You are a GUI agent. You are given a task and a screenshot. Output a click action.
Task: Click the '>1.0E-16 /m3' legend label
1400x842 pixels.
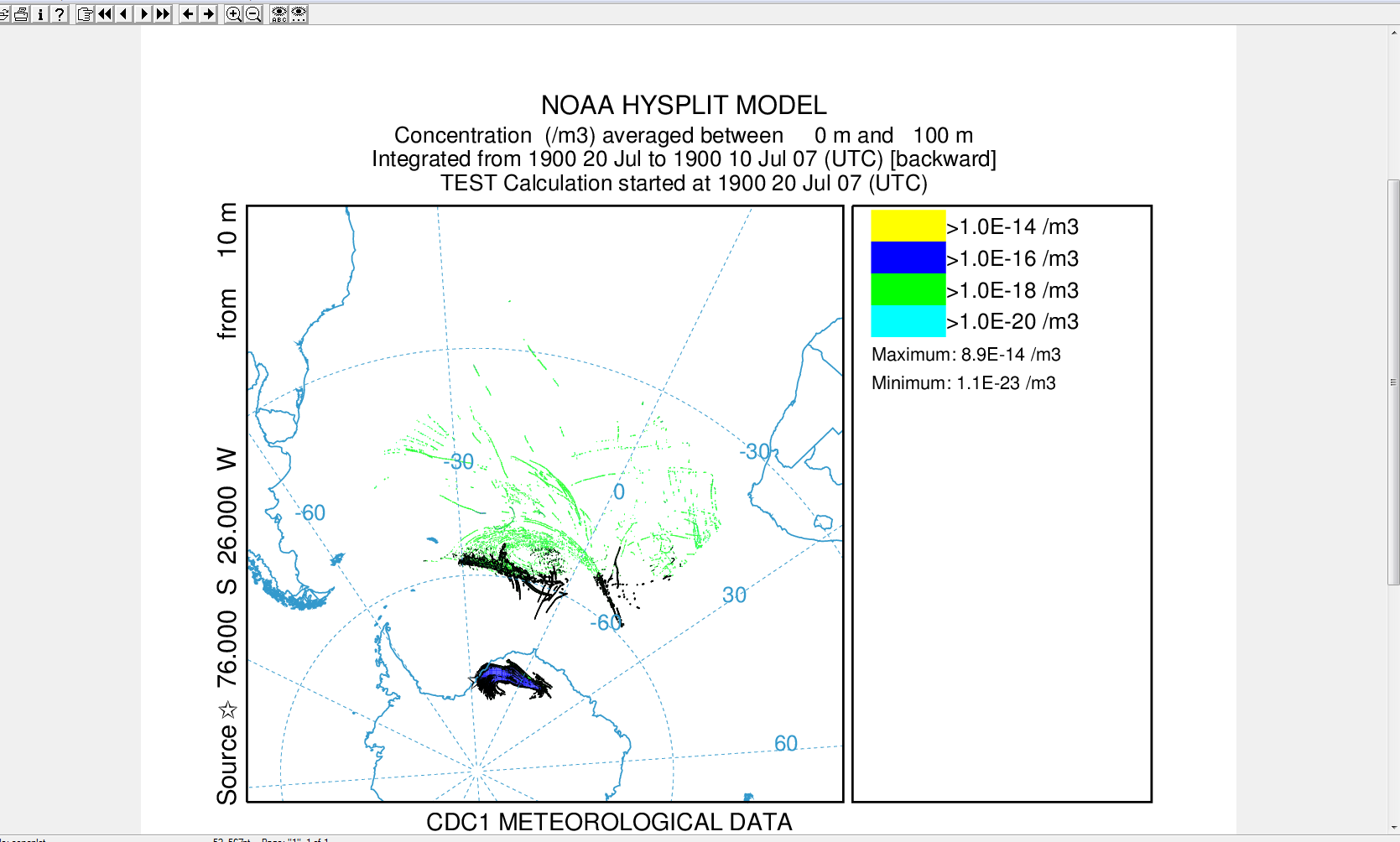tap(1012, 258)
